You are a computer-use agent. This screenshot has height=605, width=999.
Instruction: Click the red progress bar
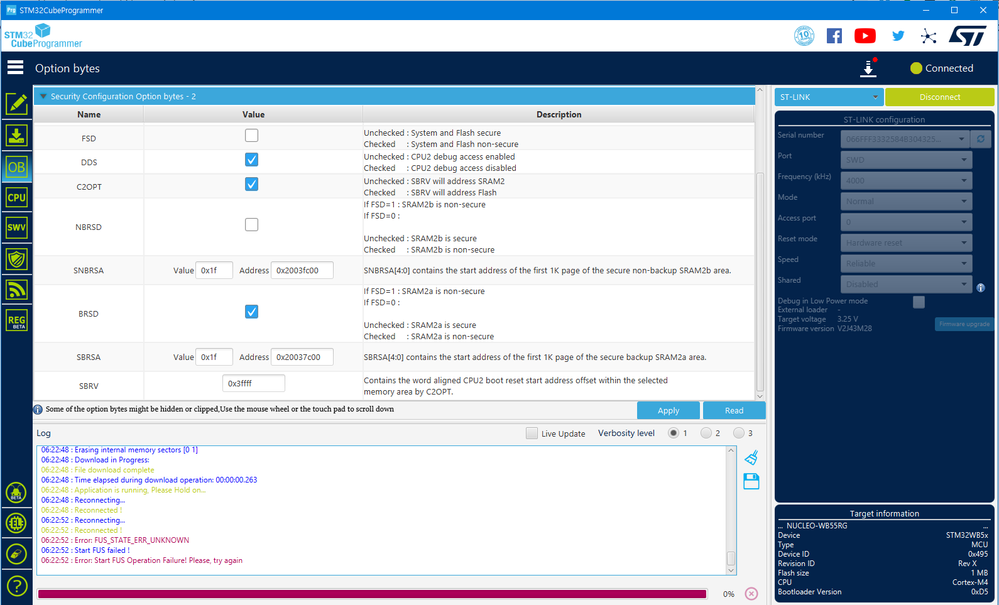(x=372, y=594)
